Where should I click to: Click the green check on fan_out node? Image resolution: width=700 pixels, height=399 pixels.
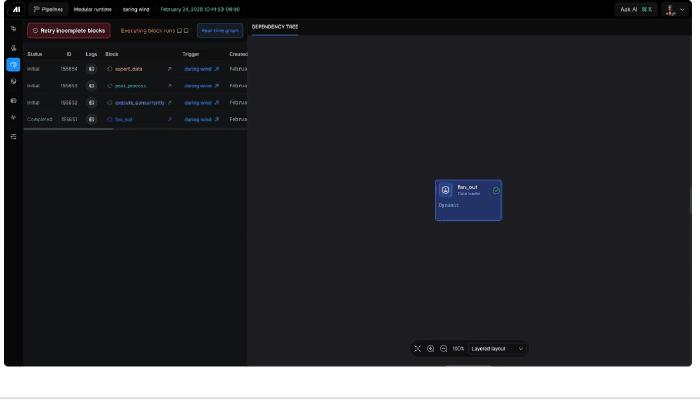point(496,191)
